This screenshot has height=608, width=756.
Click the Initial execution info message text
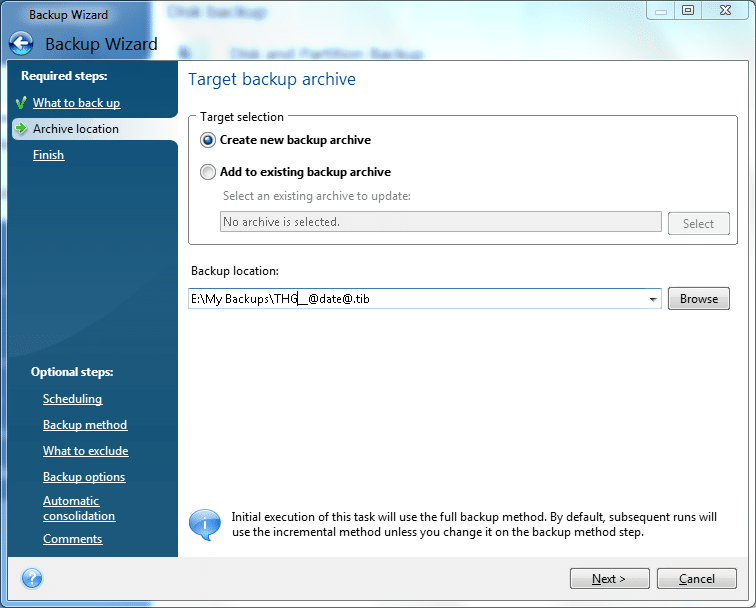point(474,524)
